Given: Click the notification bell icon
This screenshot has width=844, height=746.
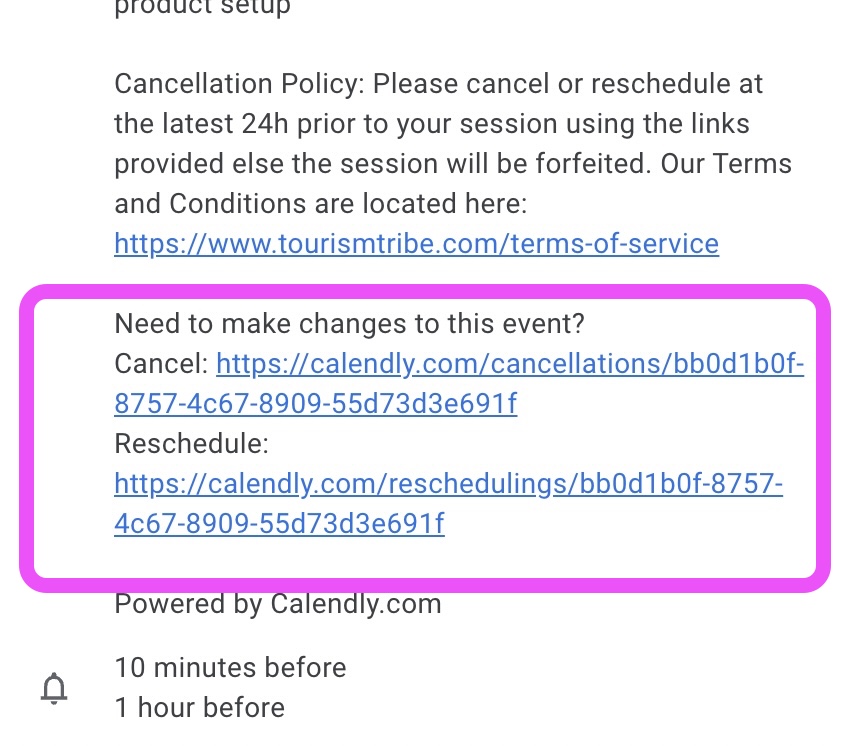Looking at the screenshot, I should (x=54, y=688).
